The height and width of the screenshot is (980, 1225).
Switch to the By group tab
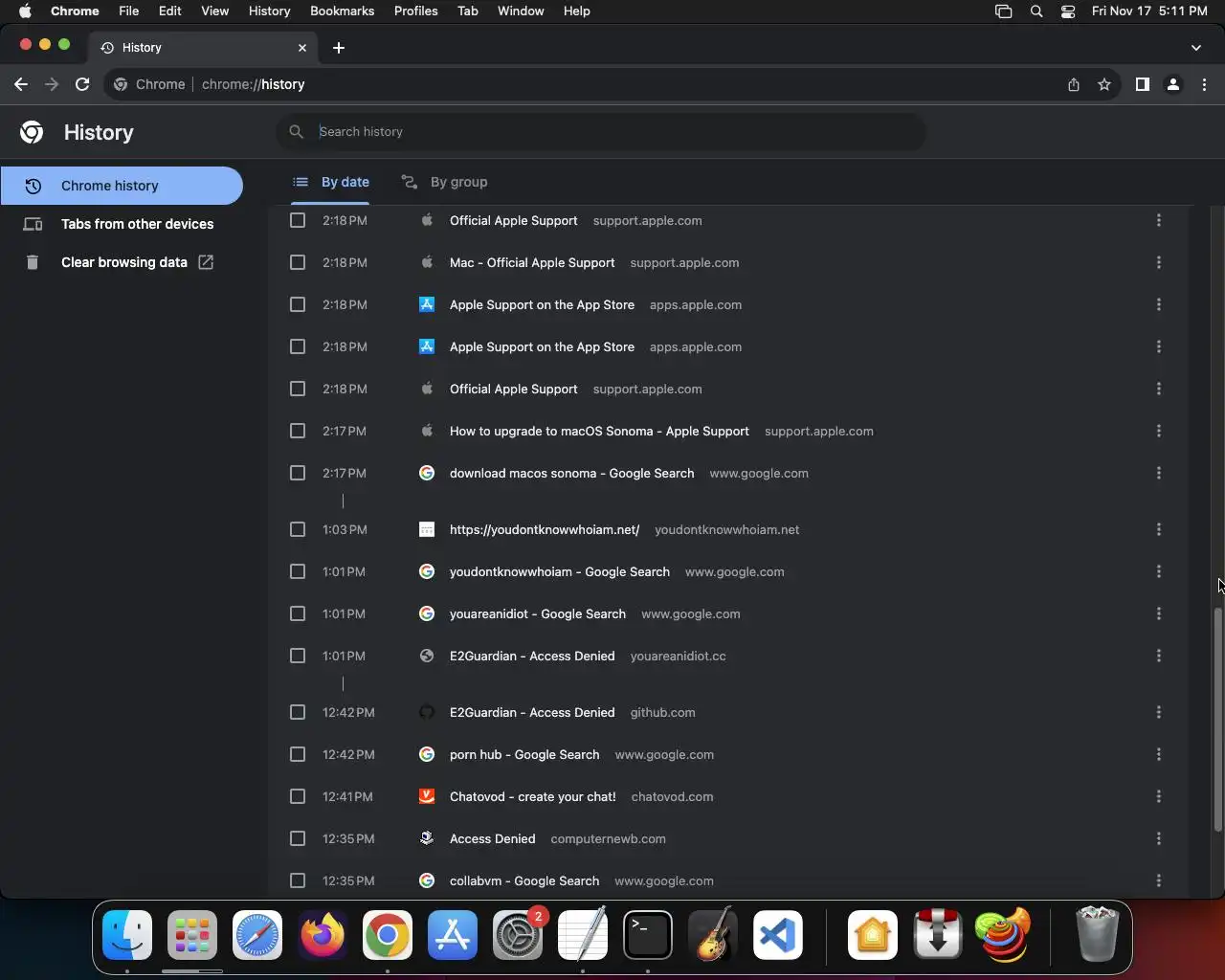444,182
